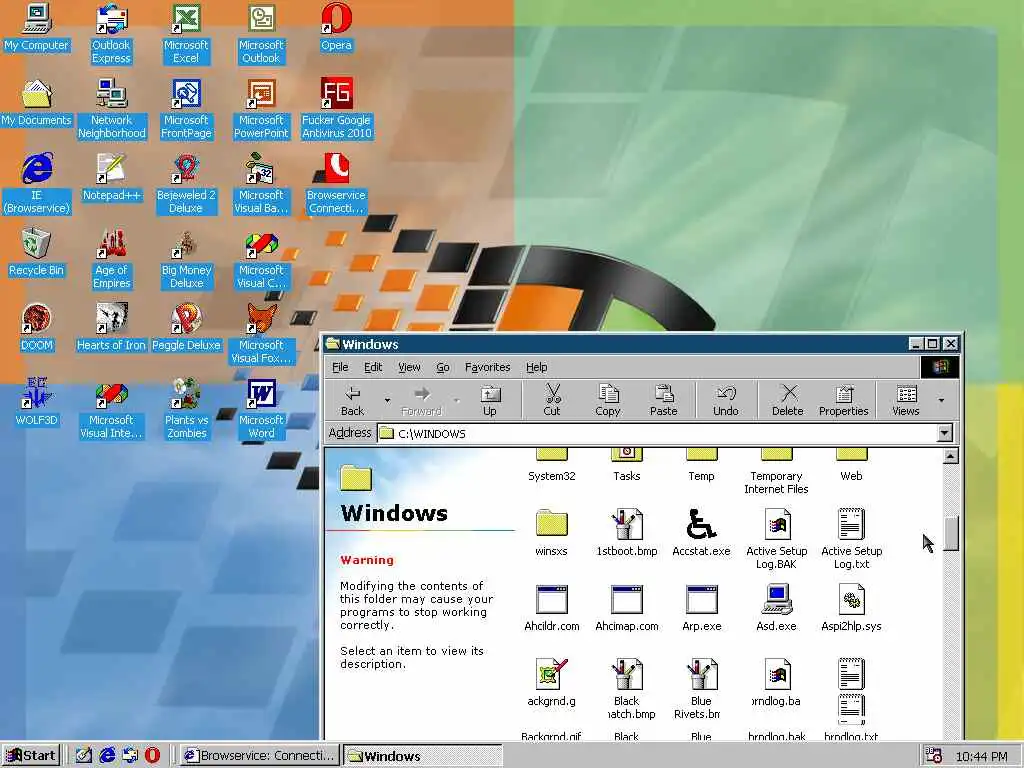Launch Opera desktop shortcut
The width and height of the screenshot is (1024, 768).
coord(336,27)
